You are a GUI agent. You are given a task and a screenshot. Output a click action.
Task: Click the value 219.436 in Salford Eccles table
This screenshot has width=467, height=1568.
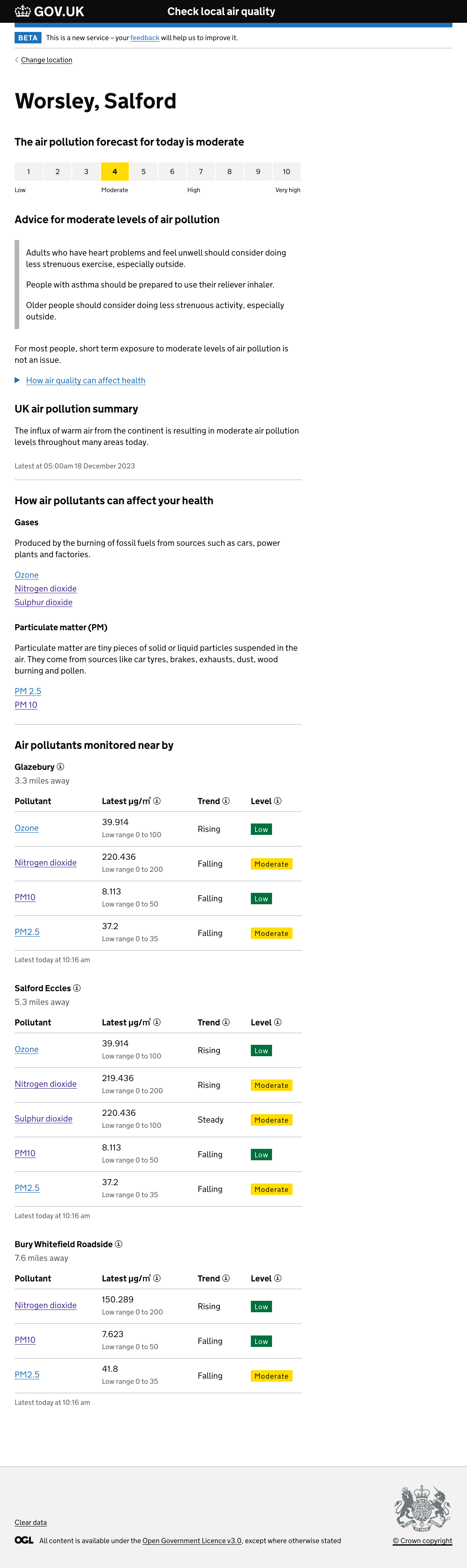[x=118, y=1078]
